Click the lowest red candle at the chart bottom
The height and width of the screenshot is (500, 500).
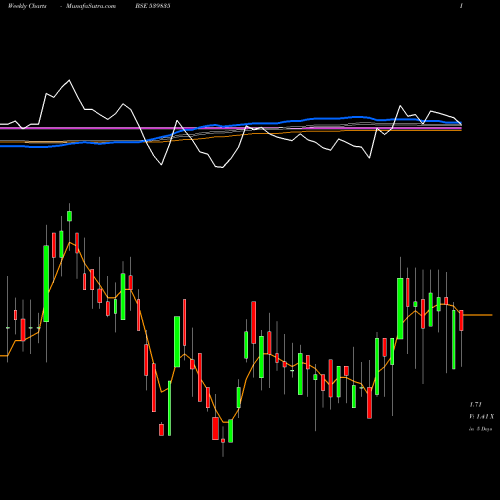(x=223, y=441)
